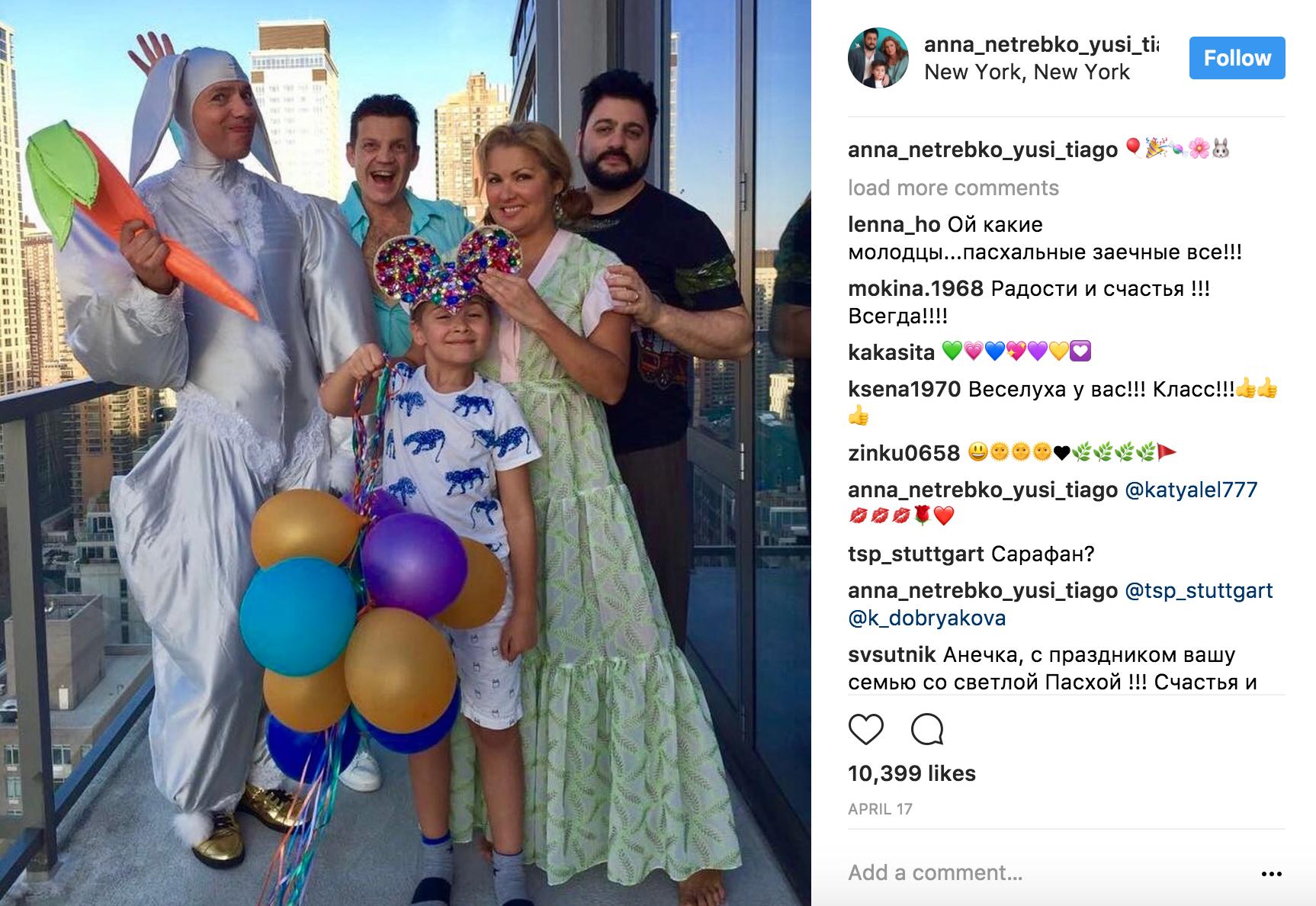Open the APRIL 17 post date link
The width and height of the screenshot is (1316, 906).
(x=880, y=809)
